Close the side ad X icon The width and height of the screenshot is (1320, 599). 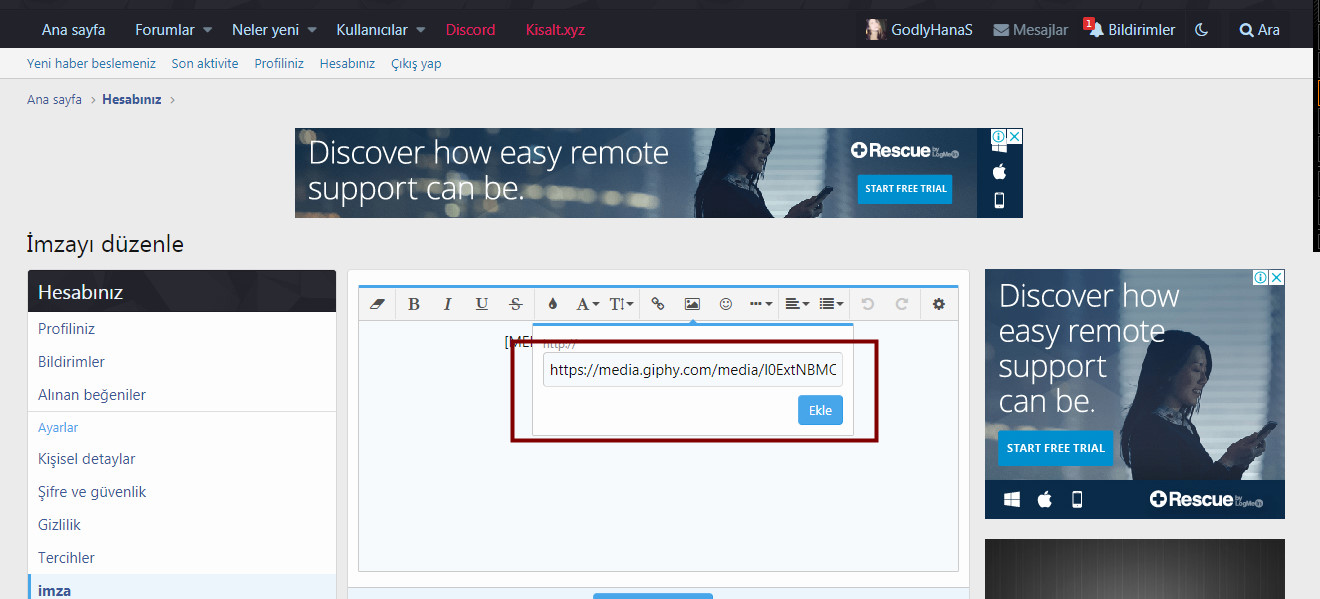1276,277
